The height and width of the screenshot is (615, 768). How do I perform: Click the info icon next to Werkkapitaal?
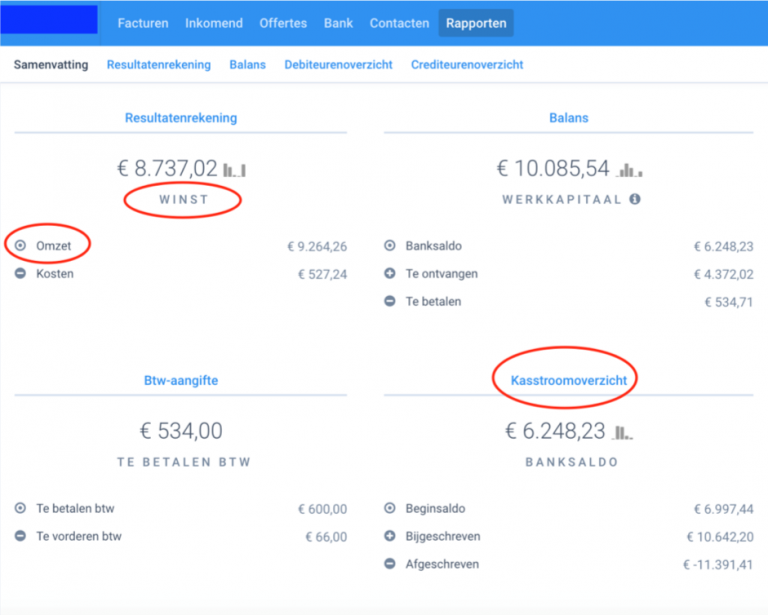click(635, 199)
